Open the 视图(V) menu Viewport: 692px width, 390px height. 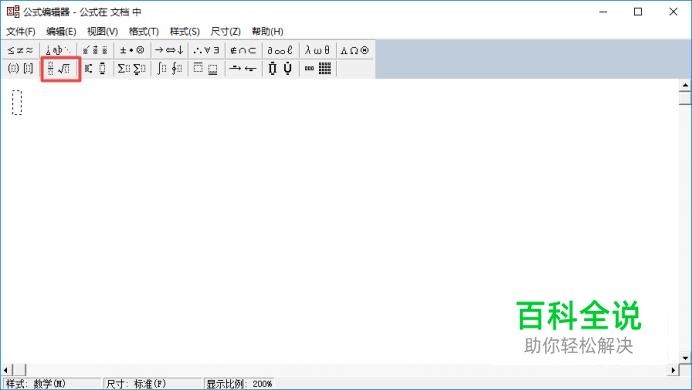coord(102,31)
